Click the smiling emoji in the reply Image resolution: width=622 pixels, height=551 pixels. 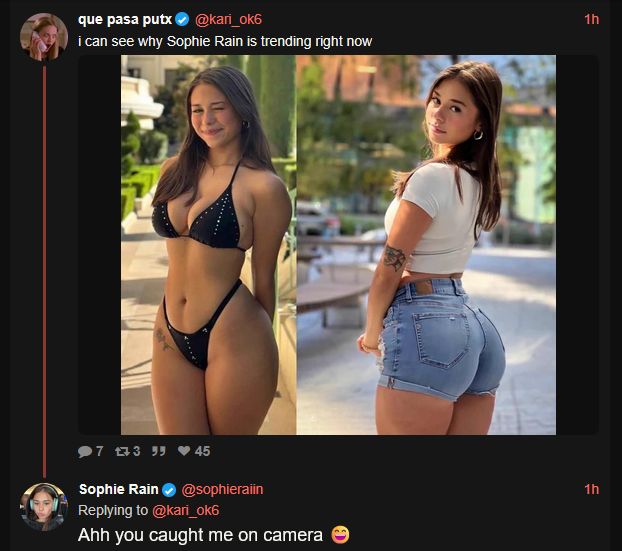click(341, 535)
